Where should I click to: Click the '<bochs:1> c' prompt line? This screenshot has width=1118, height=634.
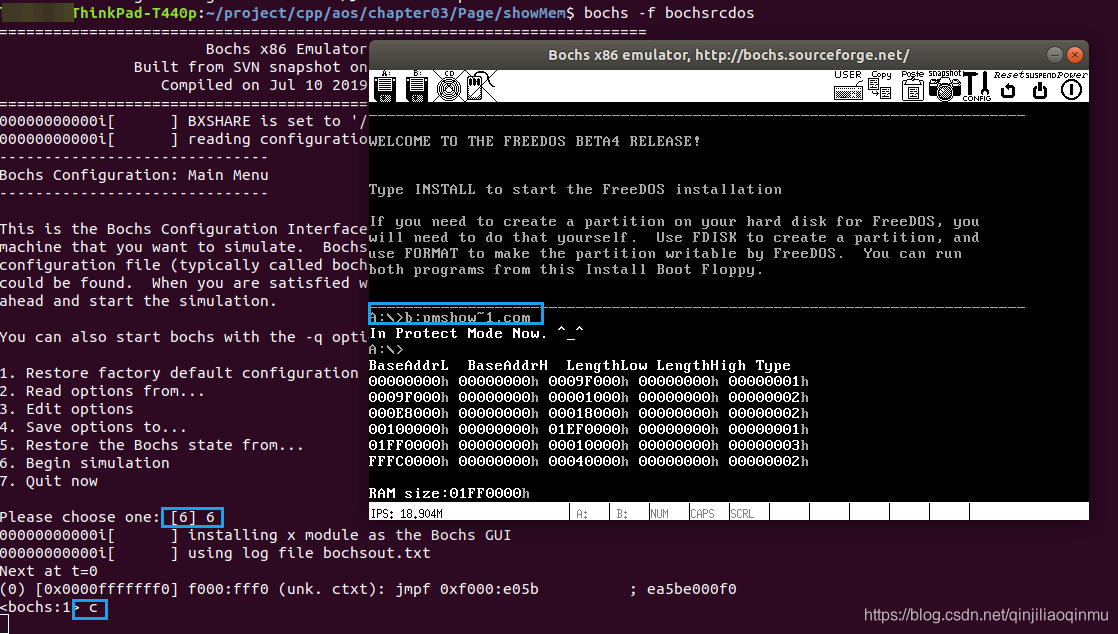(x=49, y=608)
